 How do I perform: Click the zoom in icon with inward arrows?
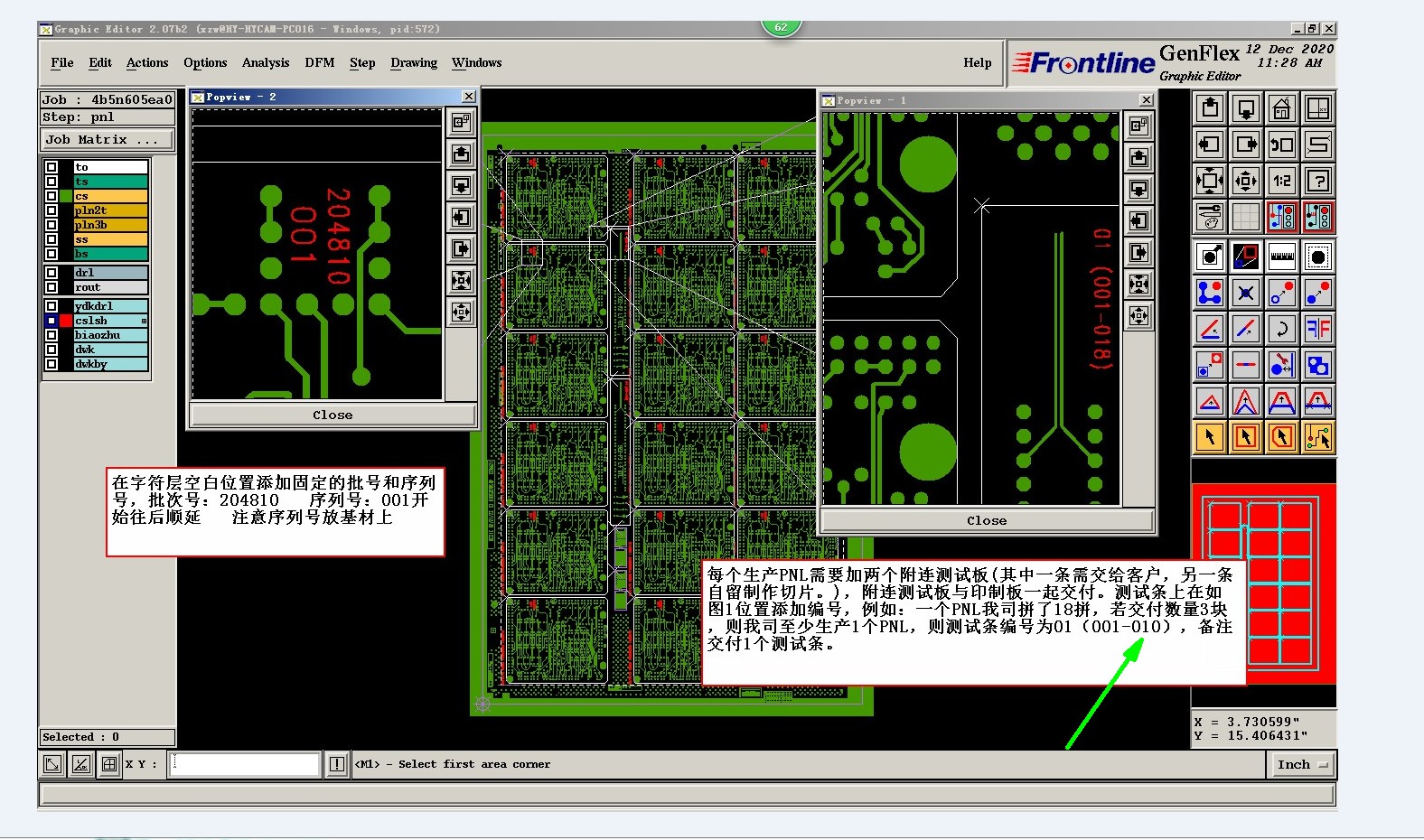point(1210,181)
